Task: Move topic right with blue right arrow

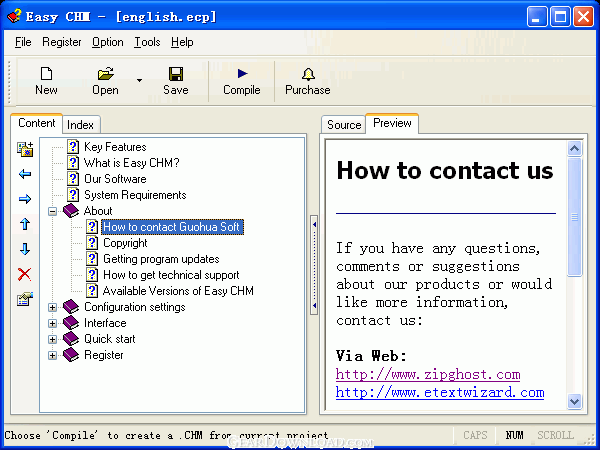Action: point(25,199)
